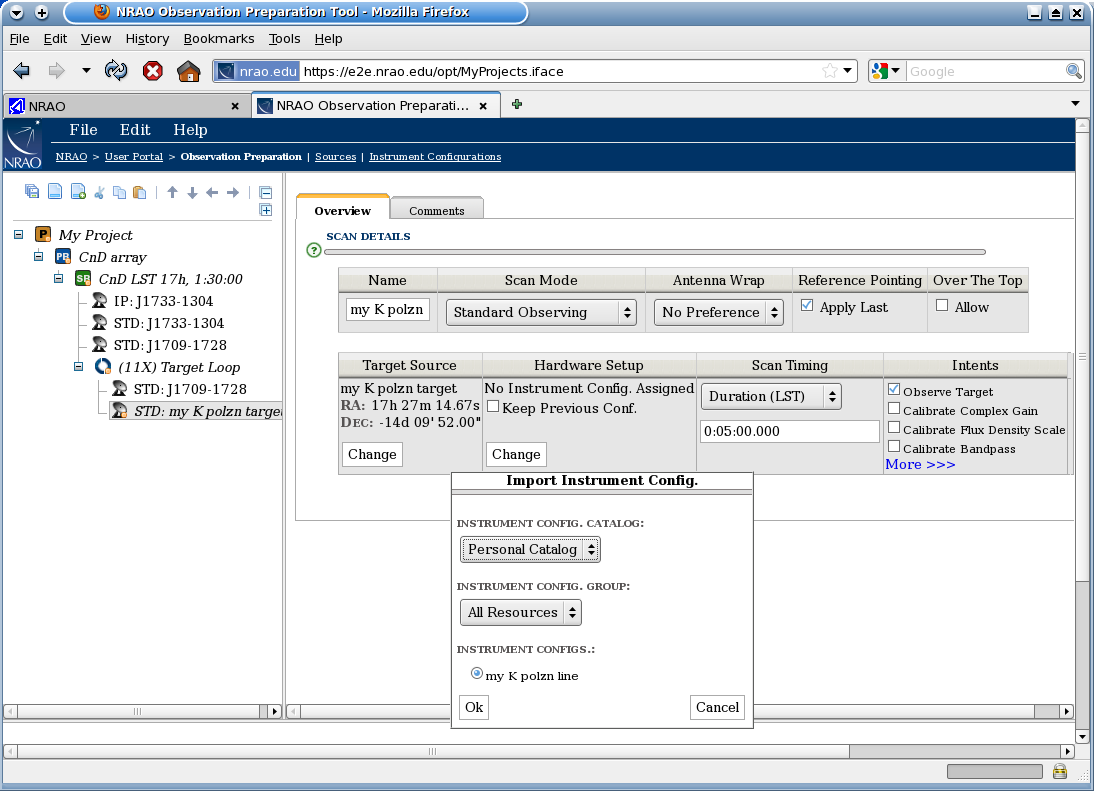Create a new item with the document-plus icon
The height and width of the screenshot is (791, 1094).
pyautogui.click(x=77, y=191)
